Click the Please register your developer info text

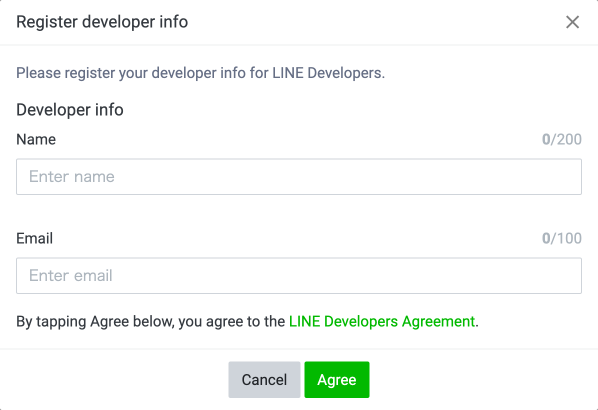(x=201, y=73)
